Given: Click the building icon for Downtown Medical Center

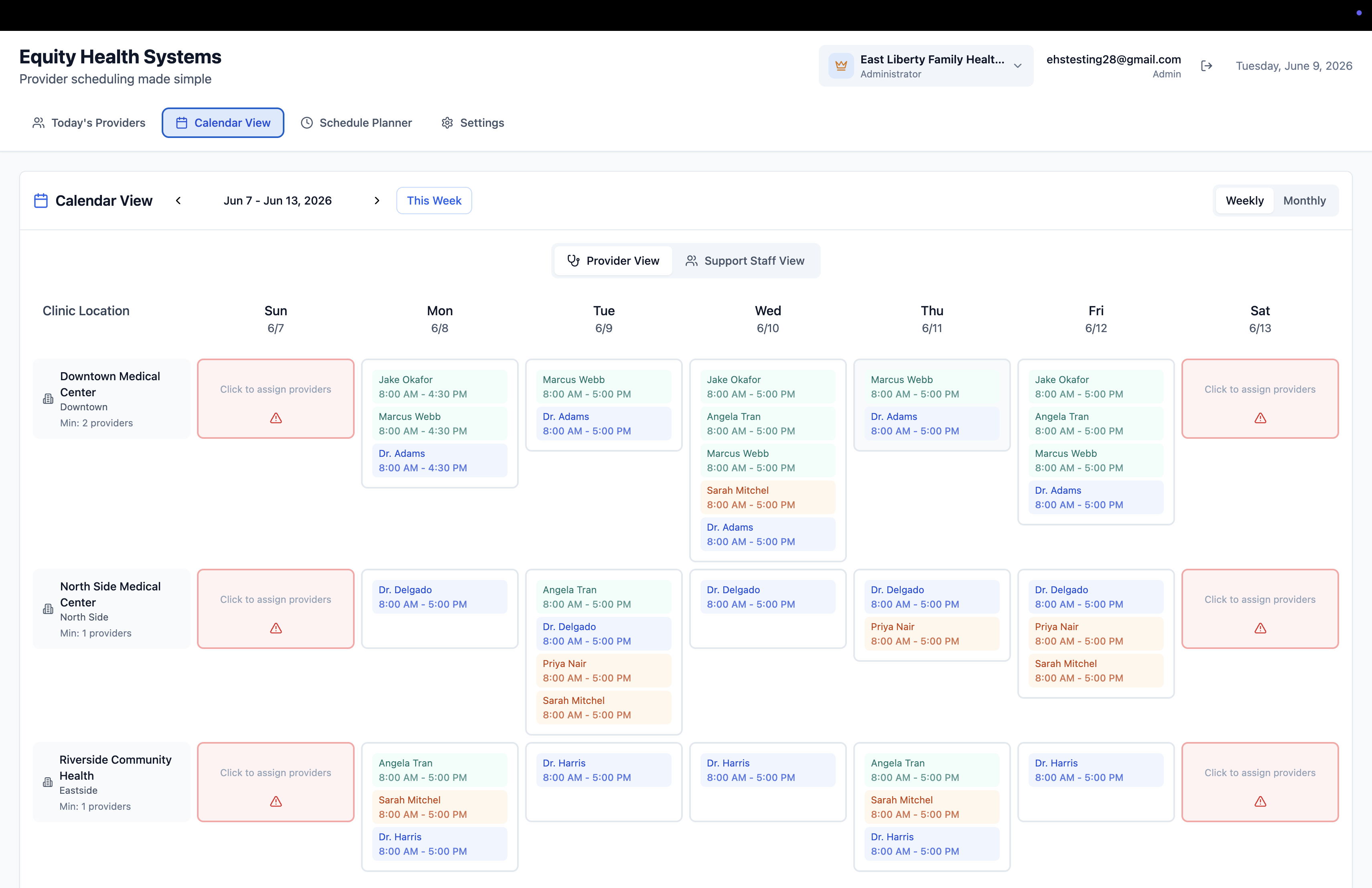Looking at the screenshot, I should (49, 399).
